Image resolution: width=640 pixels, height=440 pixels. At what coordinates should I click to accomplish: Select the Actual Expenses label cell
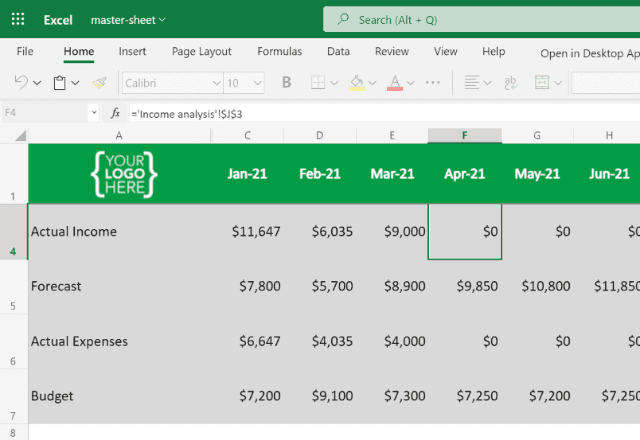tap(119, 341)
